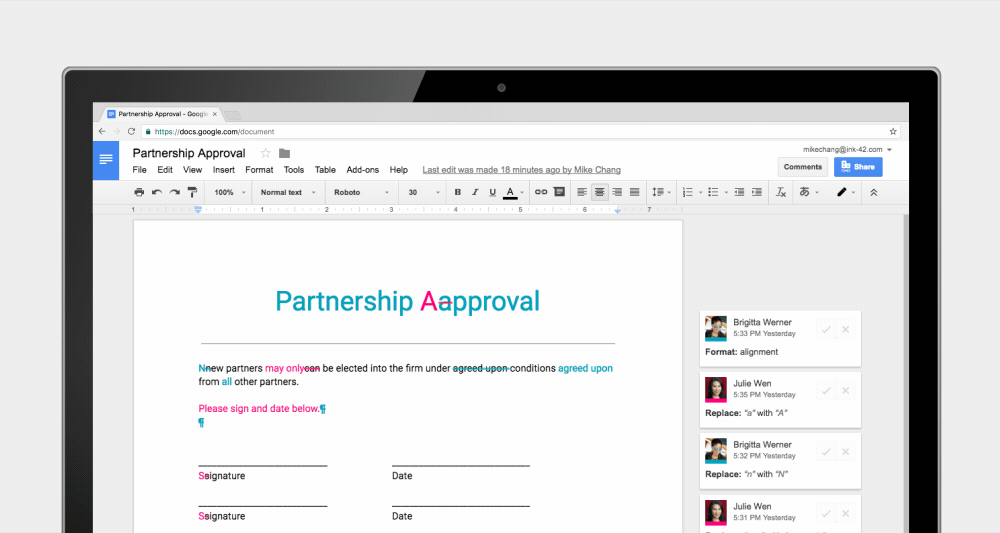Click the bulleted list icon

713,192
